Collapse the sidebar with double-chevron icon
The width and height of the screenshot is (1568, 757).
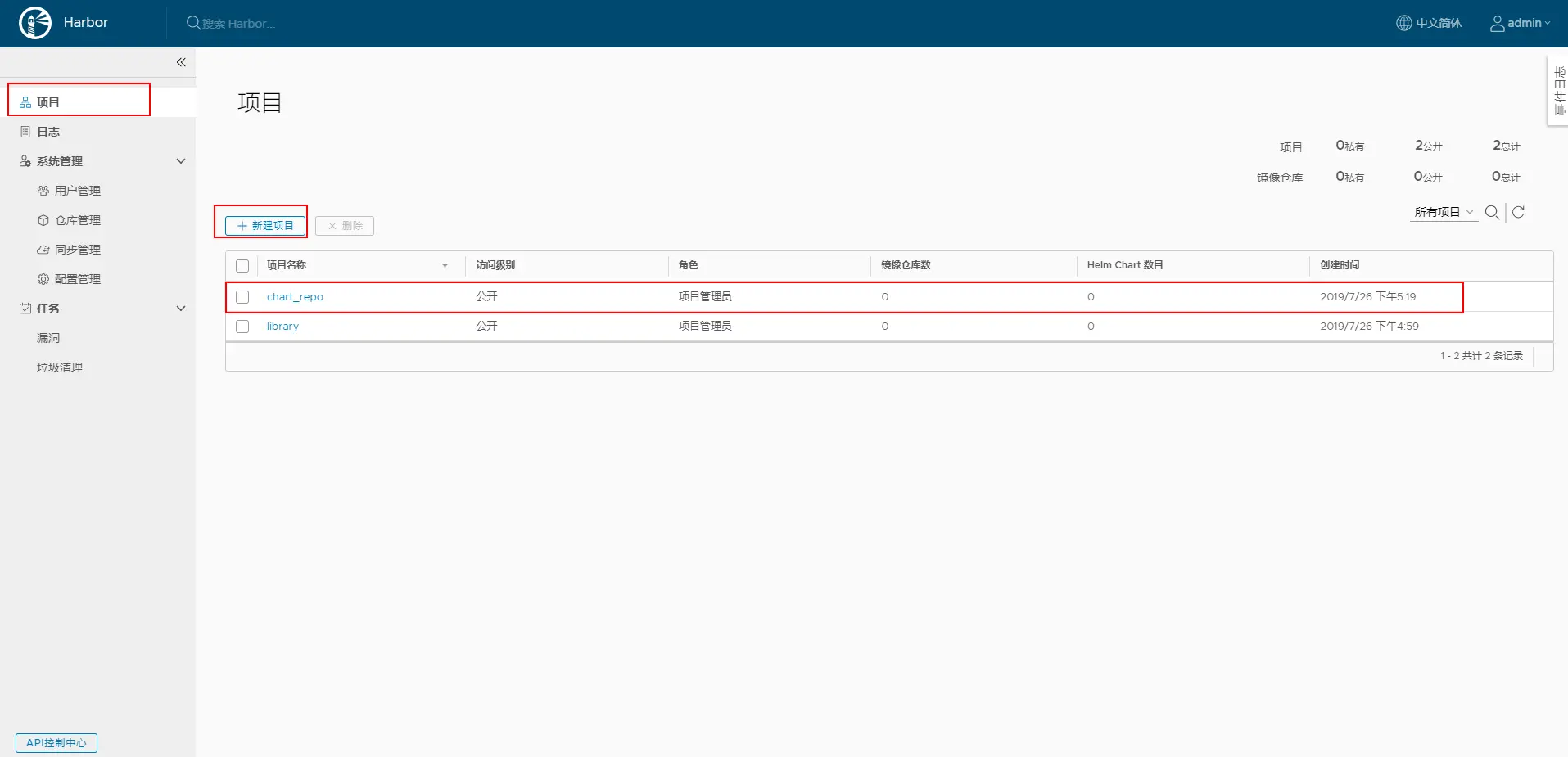[x=181, y=62]
